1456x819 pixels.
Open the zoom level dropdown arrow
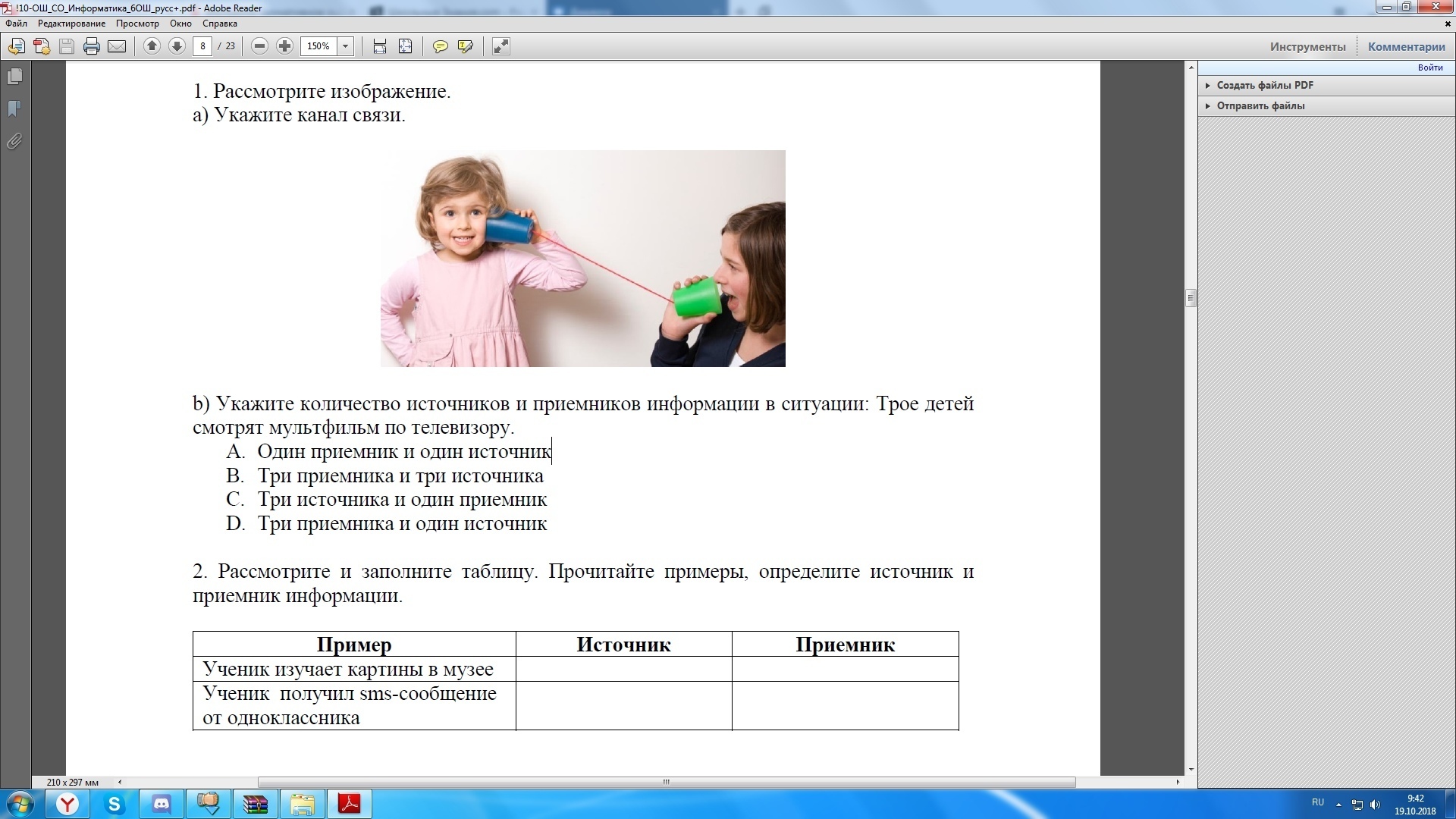346,46
